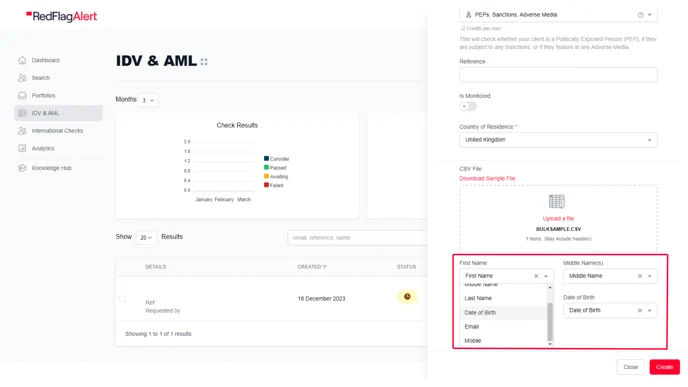The height and width of the screenshot is (387, 688).
Task: Click the RedFlagAlert logo
Action: (61, 16)
